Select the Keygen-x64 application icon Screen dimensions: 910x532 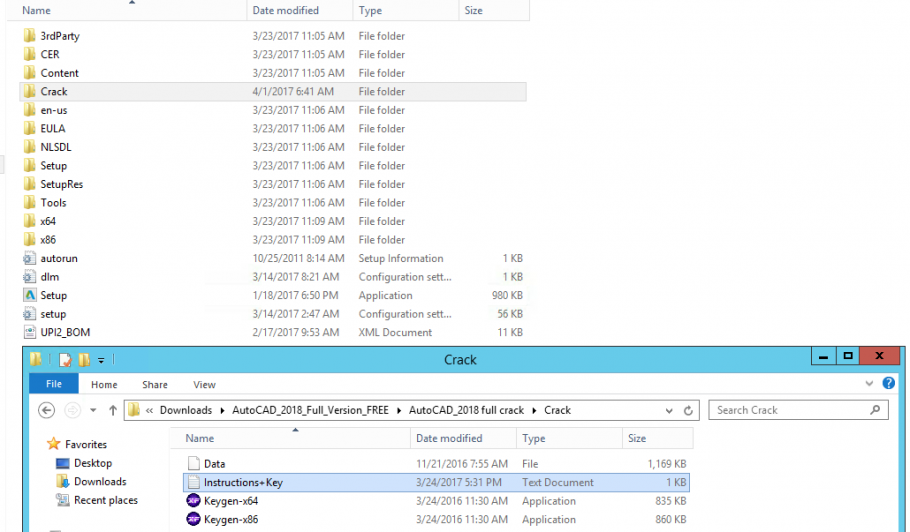193,501
